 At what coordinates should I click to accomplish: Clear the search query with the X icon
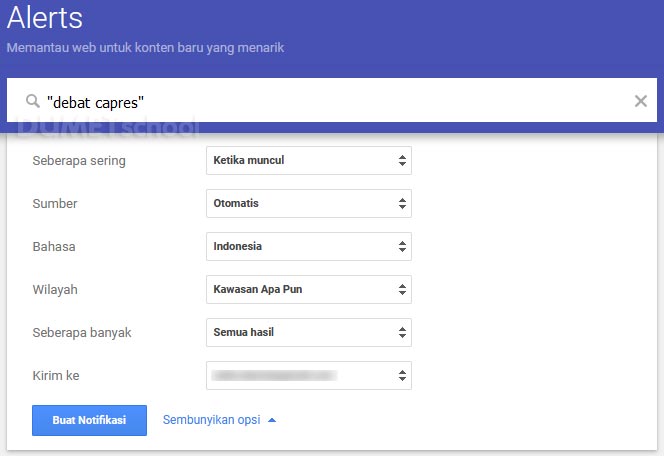click(x=641, y=101)
